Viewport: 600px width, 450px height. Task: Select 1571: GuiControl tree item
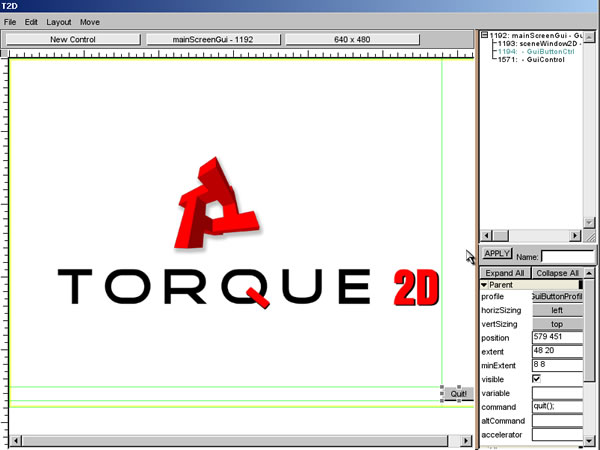coord(531,60)
